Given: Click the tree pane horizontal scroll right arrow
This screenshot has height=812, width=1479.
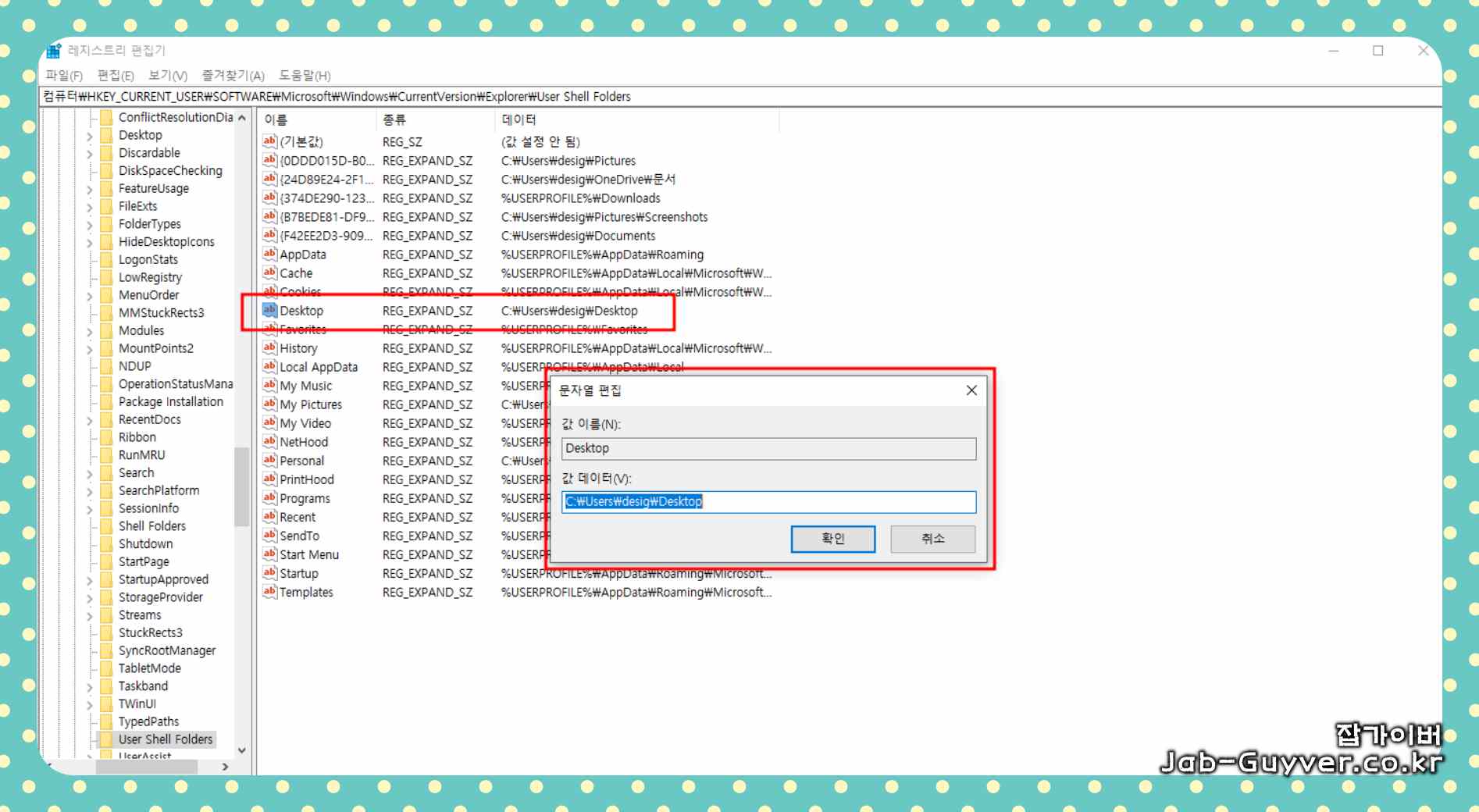Looking at the screenshot, I should [x=225, y=767].
